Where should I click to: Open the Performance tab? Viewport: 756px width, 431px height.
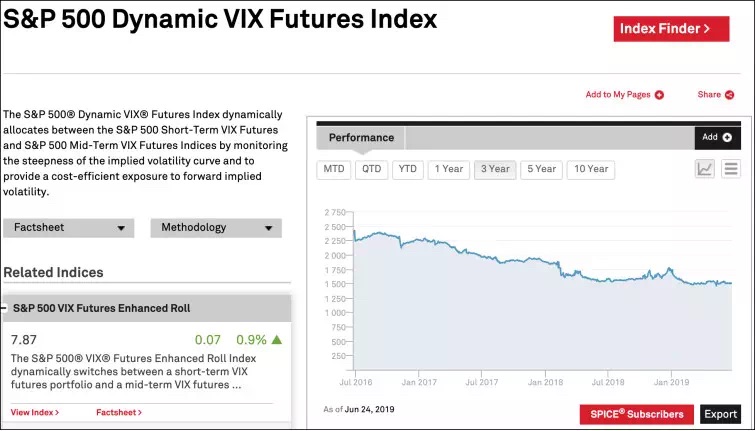tap(361, 138)
